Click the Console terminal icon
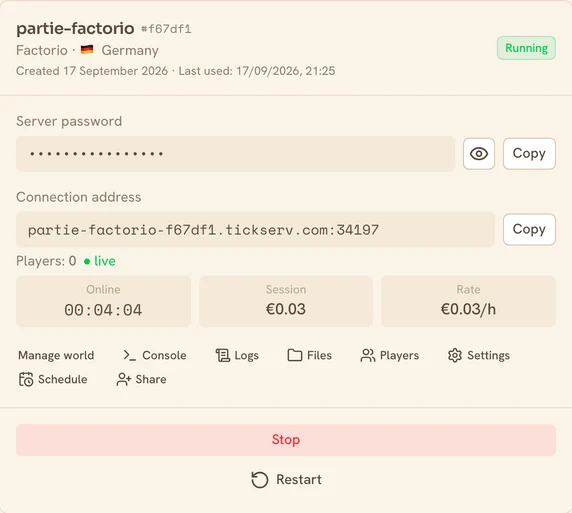The image size is (572, 513). pos(129,355)
